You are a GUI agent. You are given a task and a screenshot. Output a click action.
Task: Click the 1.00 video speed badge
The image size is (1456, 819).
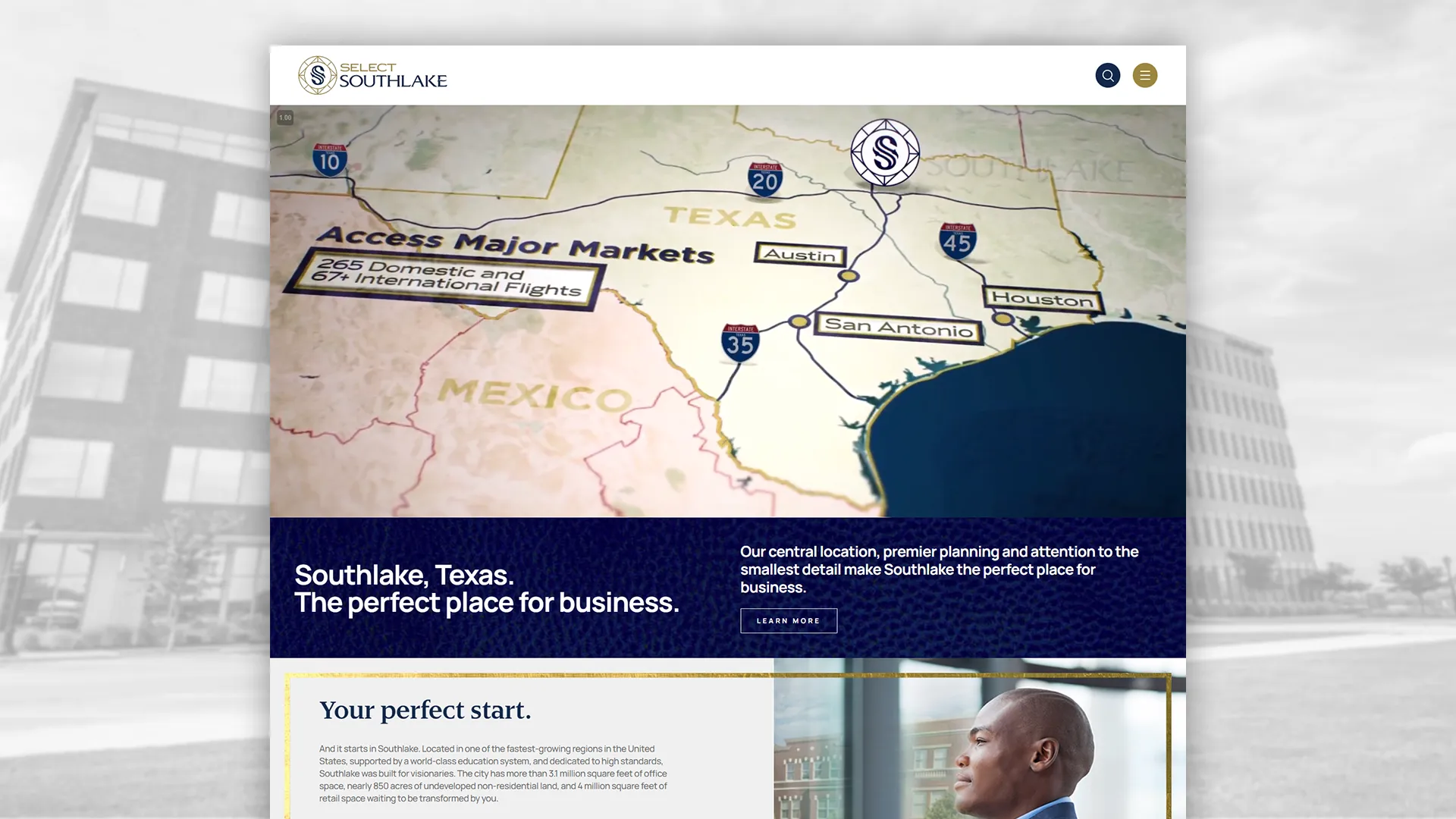click(x=285, y=118)
